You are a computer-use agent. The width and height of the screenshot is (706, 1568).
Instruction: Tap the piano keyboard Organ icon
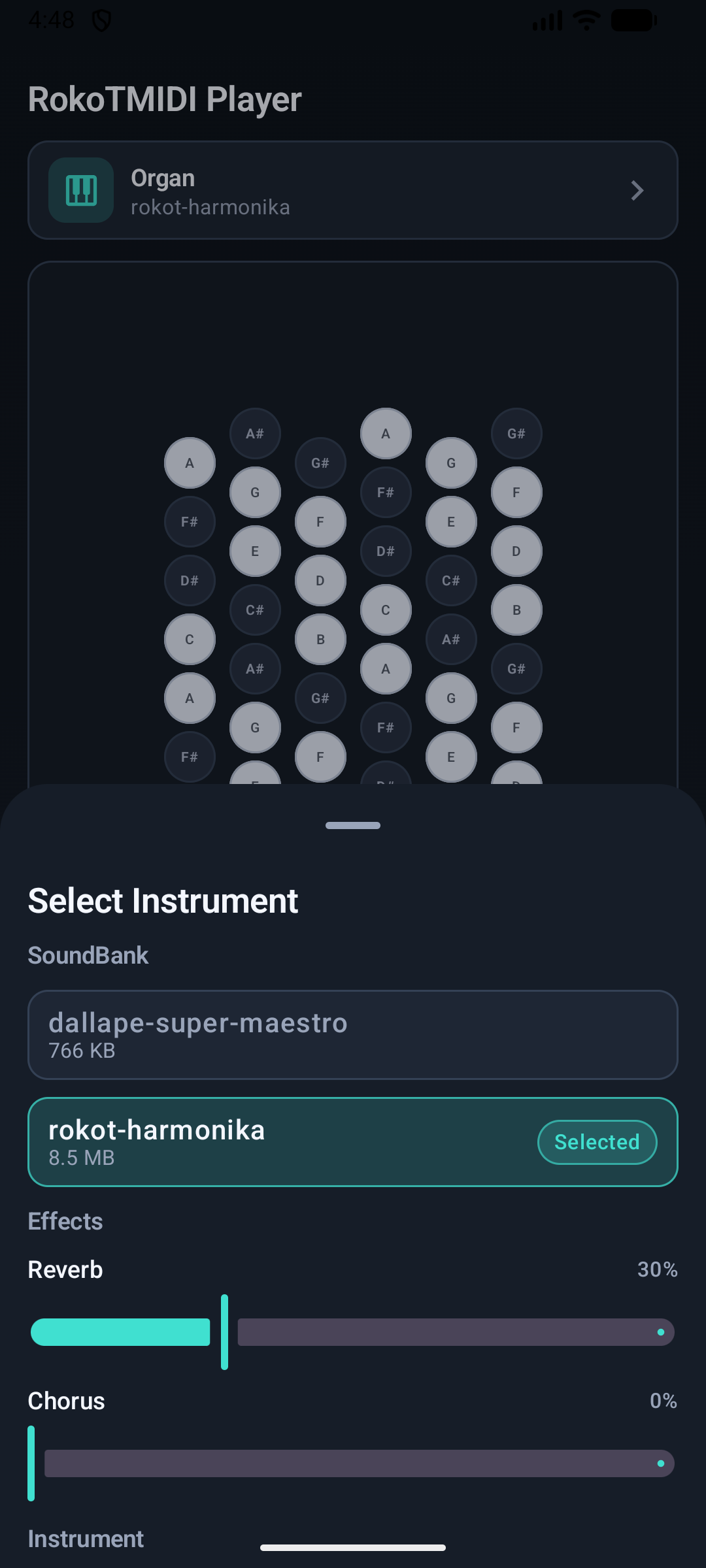pyautogui.click(x=81, y=190)
